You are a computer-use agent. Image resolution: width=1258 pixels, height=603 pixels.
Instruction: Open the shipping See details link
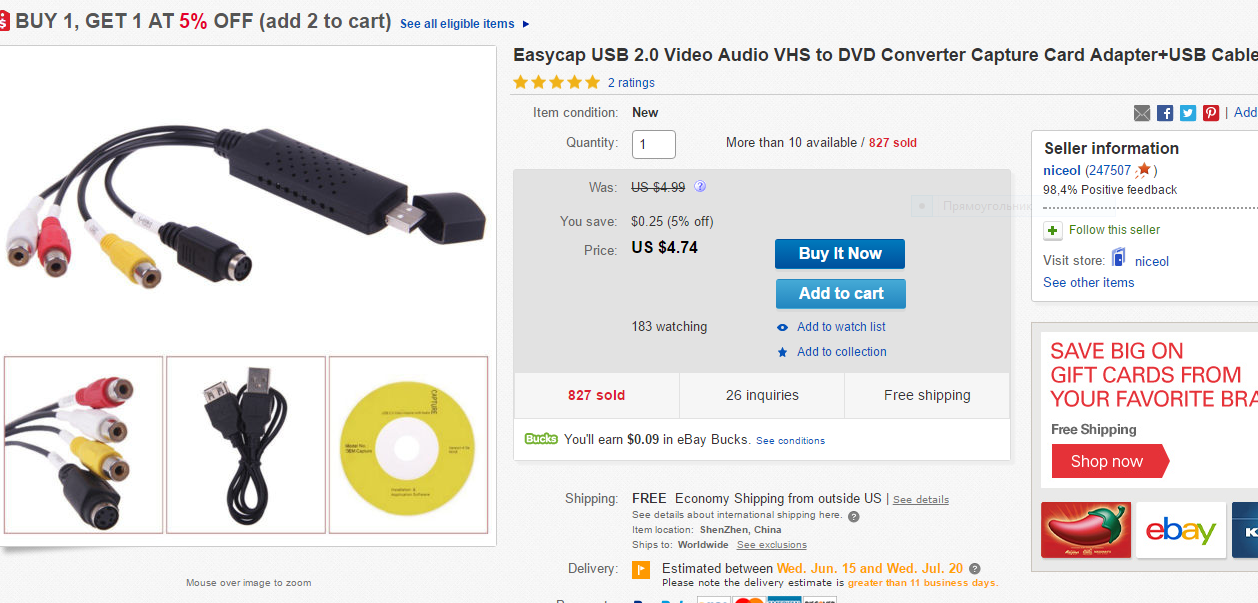pyautogui.click(x=920, y=499)
